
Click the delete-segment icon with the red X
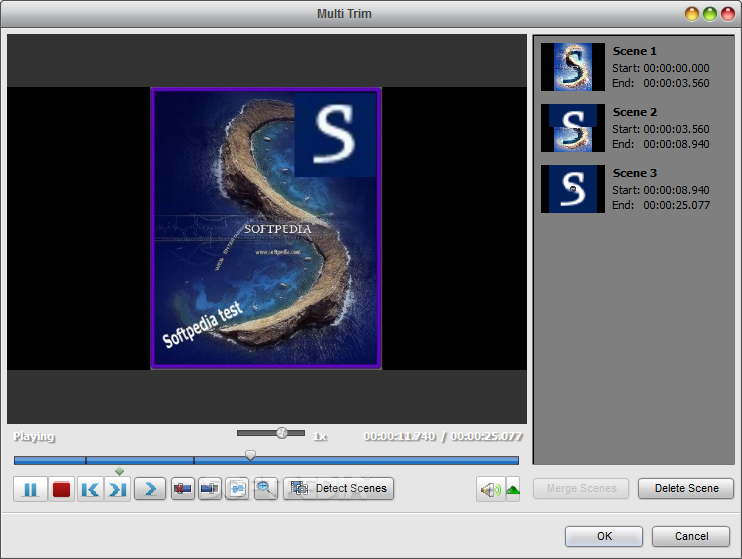[x=183, y=488]
